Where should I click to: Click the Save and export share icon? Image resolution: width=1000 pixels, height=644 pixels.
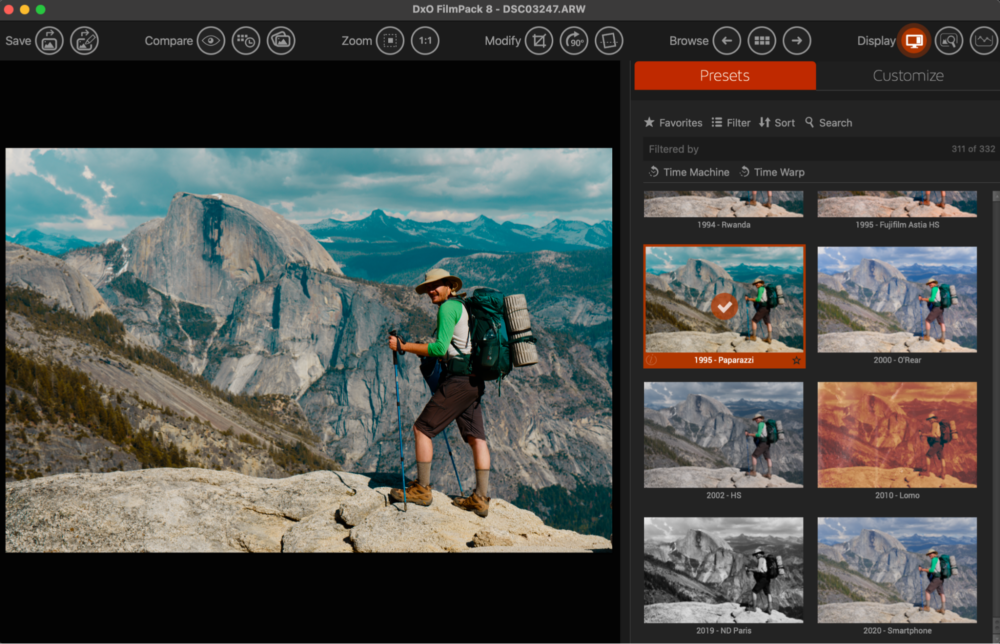pos(84,41)
